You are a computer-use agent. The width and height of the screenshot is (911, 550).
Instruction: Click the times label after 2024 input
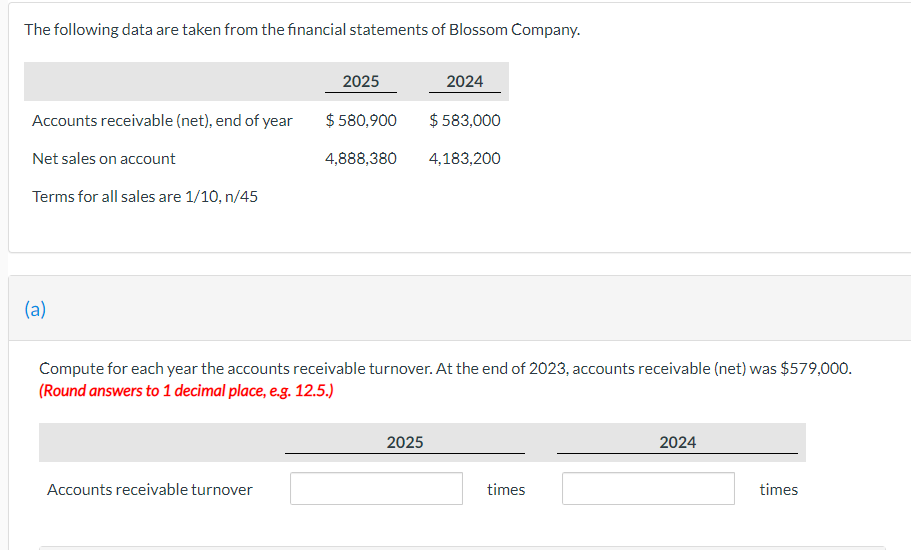(778, 489)
